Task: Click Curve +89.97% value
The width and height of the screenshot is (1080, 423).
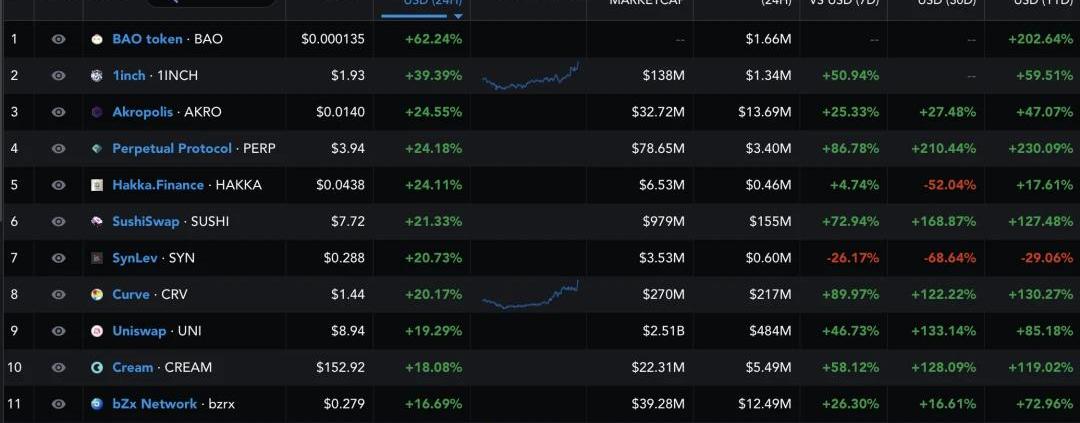Action: (851, 295)
